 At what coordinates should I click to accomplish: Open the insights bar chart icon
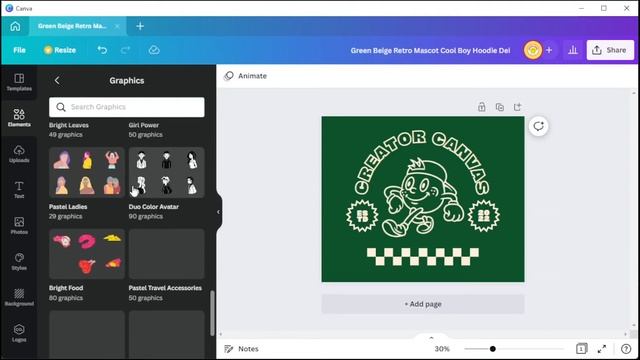[573, 50]
